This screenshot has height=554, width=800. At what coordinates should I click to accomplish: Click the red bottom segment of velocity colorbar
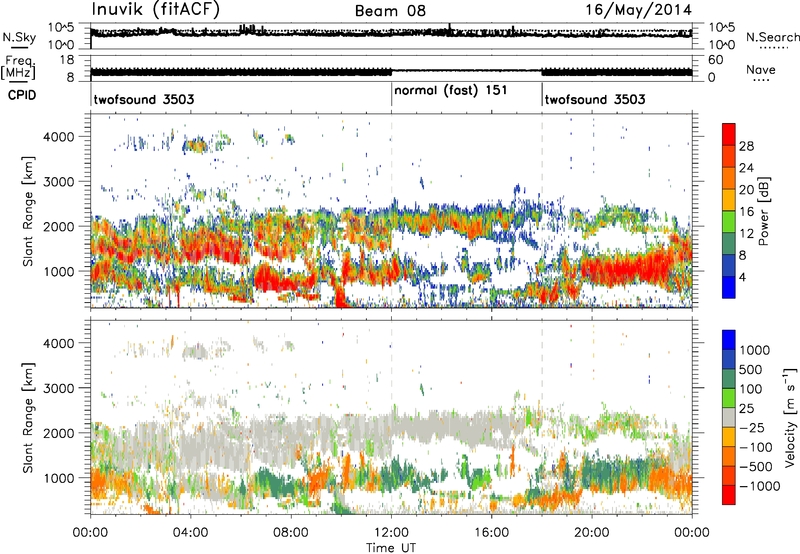coord(729,495)
